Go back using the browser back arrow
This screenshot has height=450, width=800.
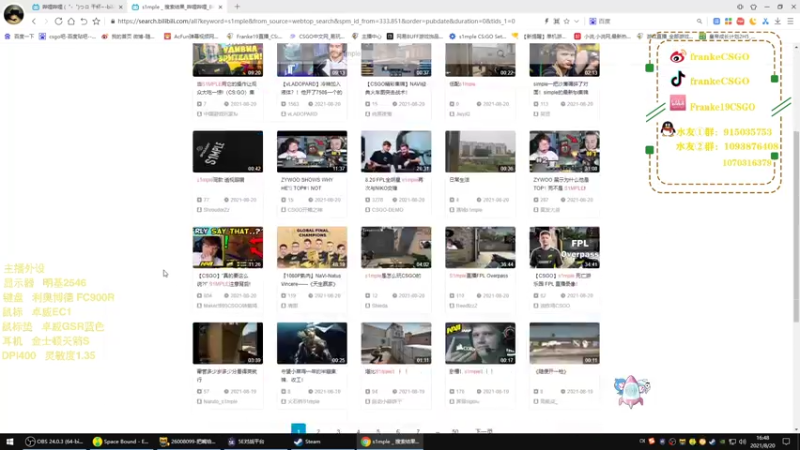click(34, 21)
